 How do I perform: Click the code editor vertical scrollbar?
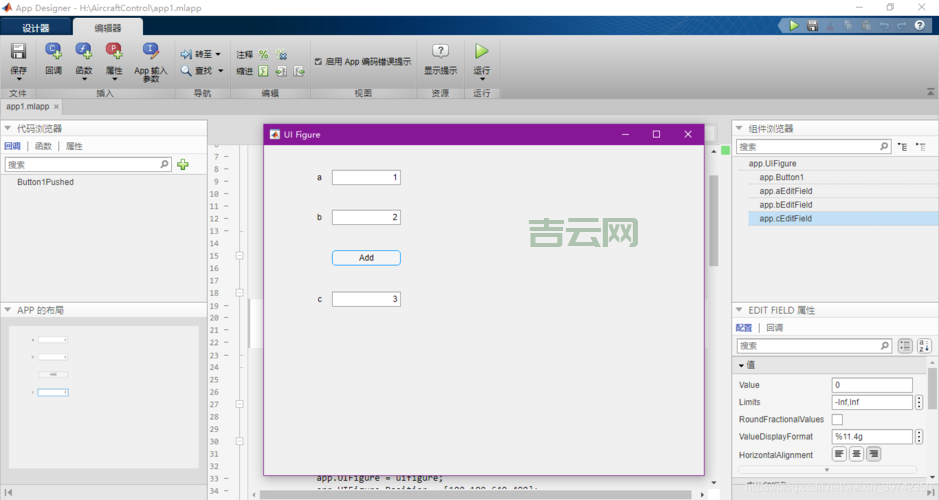click(x=714, y=220)
